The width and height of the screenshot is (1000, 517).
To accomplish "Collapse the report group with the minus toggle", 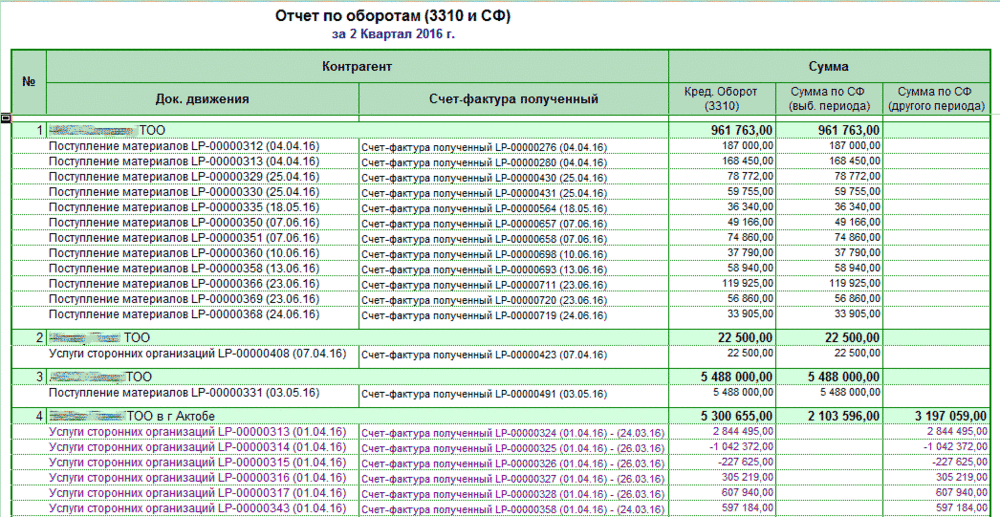I will pyautogui.click(x=6, y=118).
